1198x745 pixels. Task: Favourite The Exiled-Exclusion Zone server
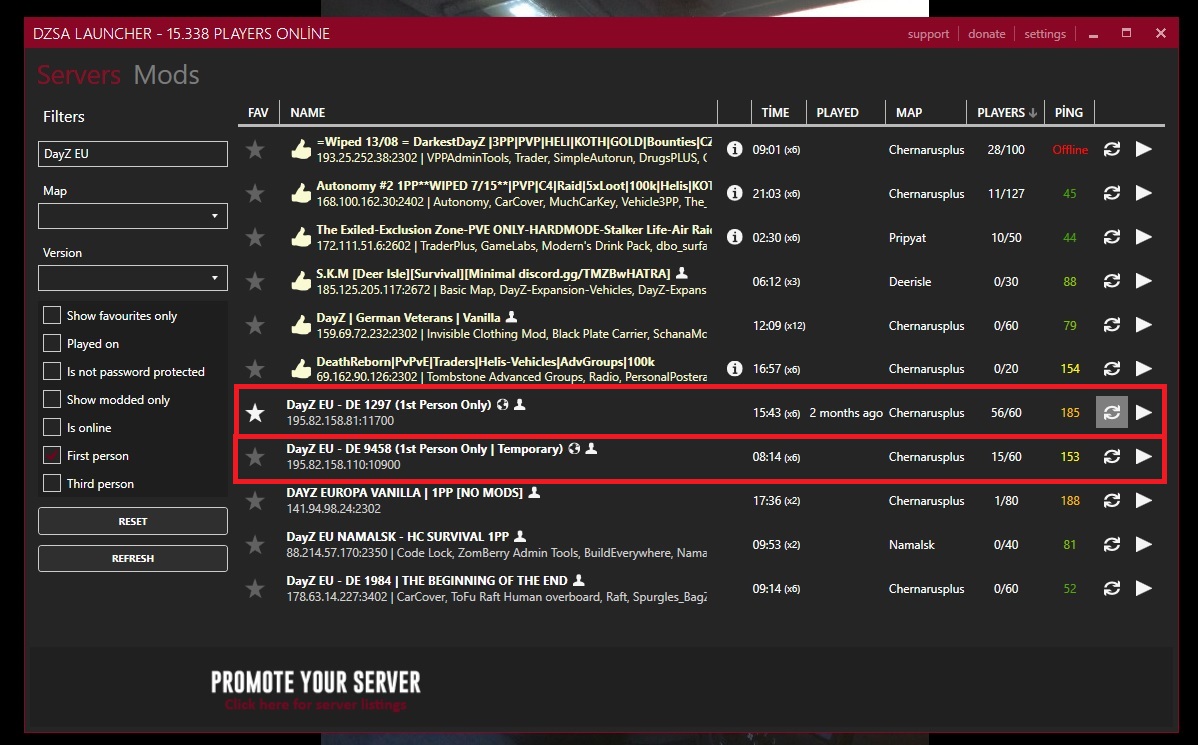(x=255, y=238)
